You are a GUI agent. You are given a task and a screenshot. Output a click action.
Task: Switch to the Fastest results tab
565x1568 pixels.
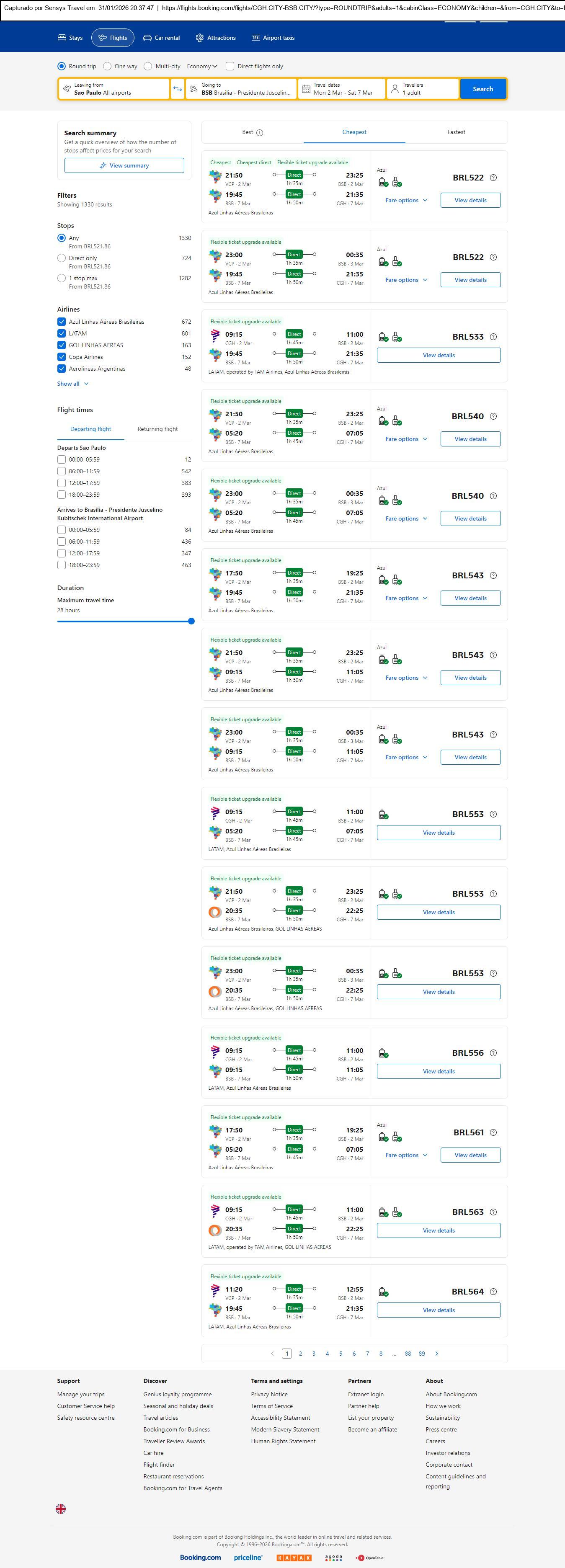click(456, 132)
